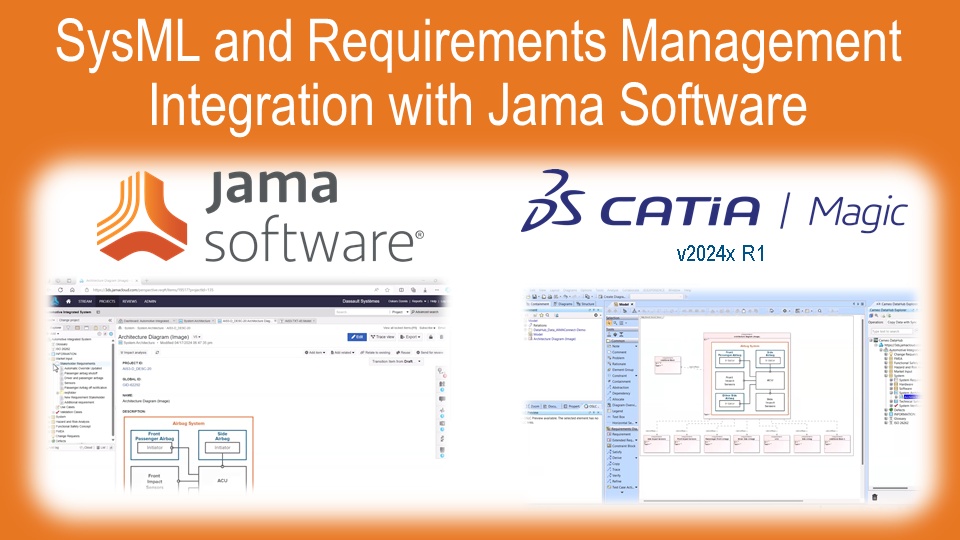Switch to System Architecture tab in Jama
The width and height of the screenshot is (960, 540).
click(197, 320)
